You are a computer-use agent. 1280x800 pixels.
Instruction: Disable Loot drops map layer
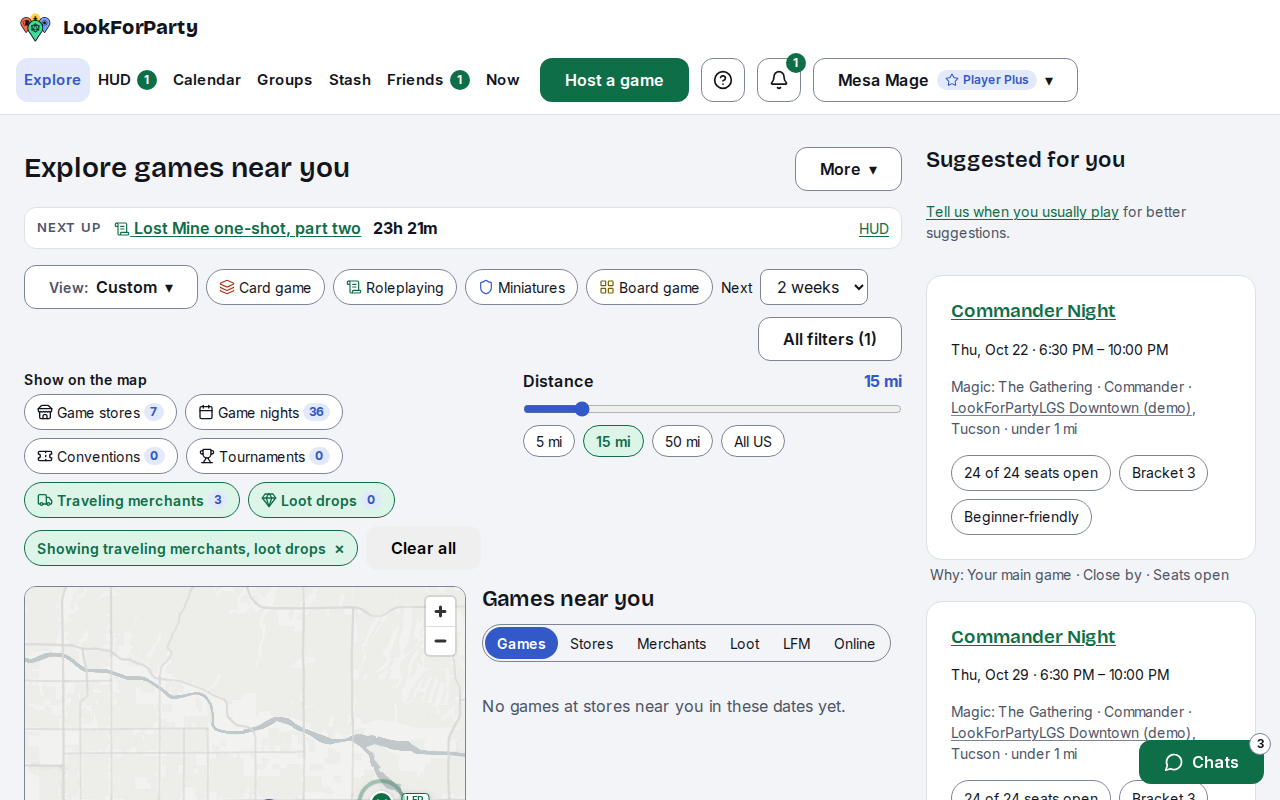[321, 500]
